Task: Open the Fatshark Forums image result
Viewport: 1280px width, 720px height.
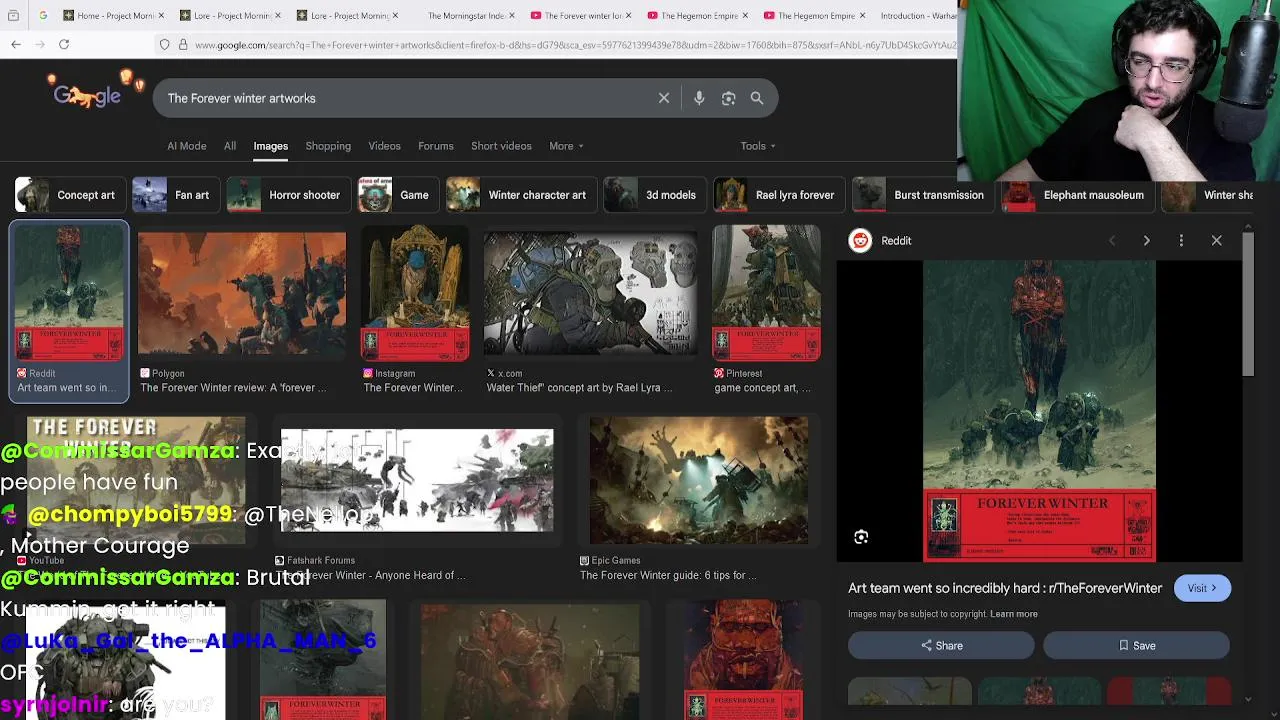Action: tap(417, 481)
